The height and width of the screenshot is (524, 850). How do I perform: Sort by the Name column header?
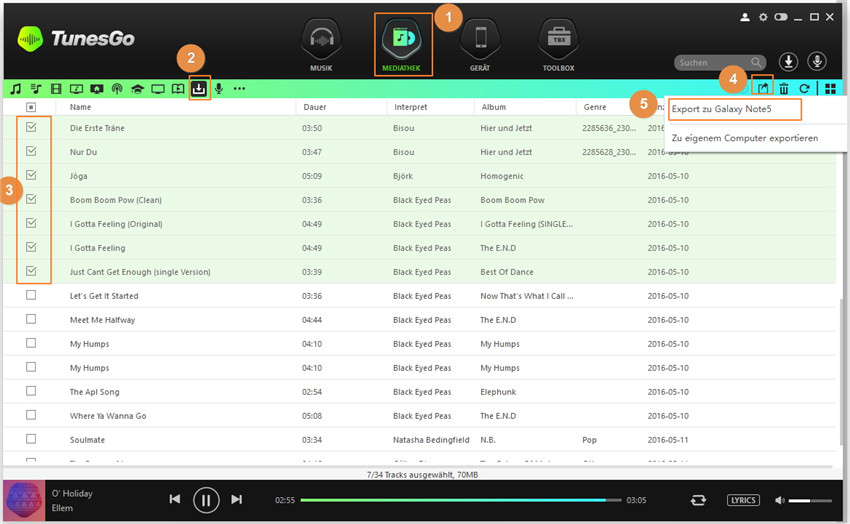80,107
